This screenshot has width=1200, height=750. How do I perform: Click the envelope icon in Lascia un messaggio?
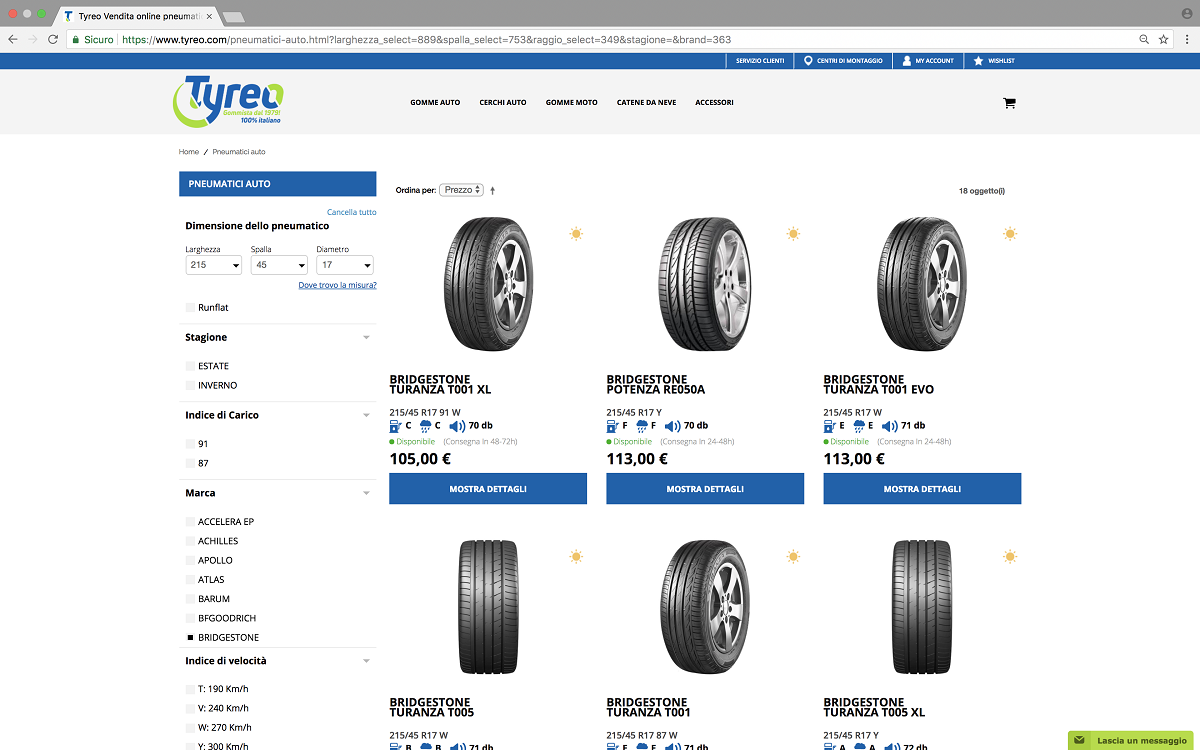(1079, 741)
